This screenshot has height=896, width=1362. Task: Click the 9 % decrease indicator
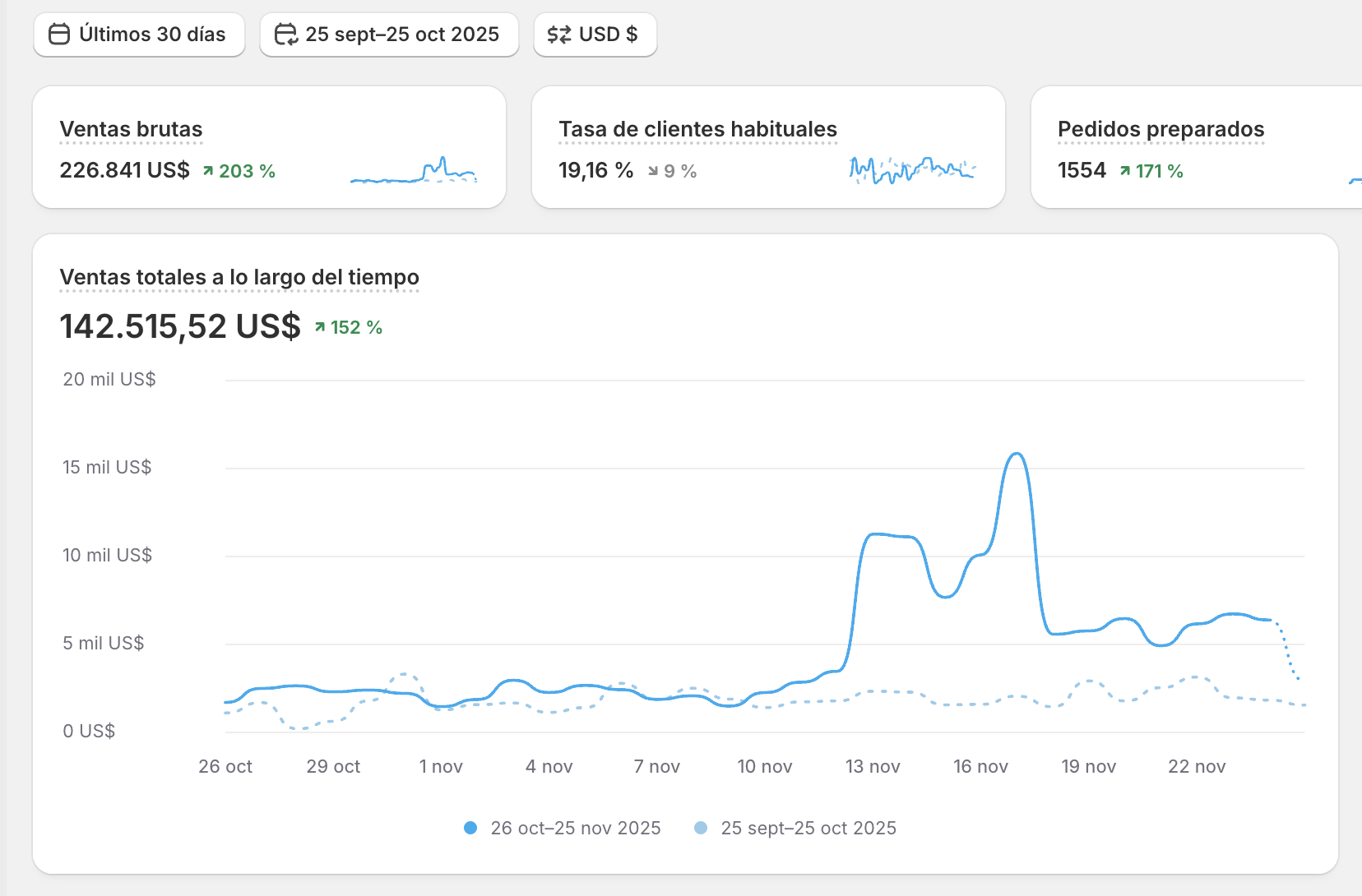672,171
